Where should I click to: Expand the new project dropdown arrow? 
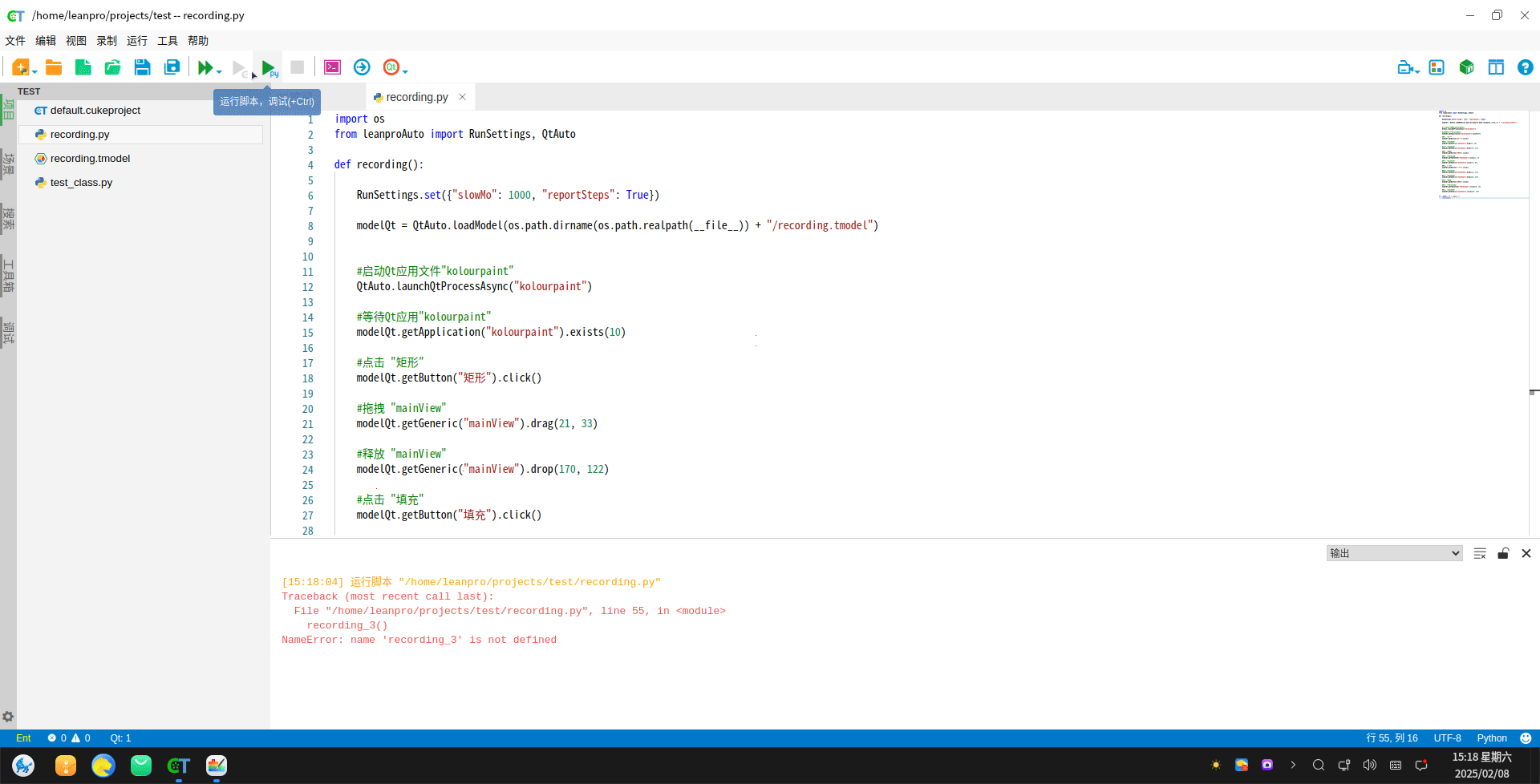pos(34,72)
